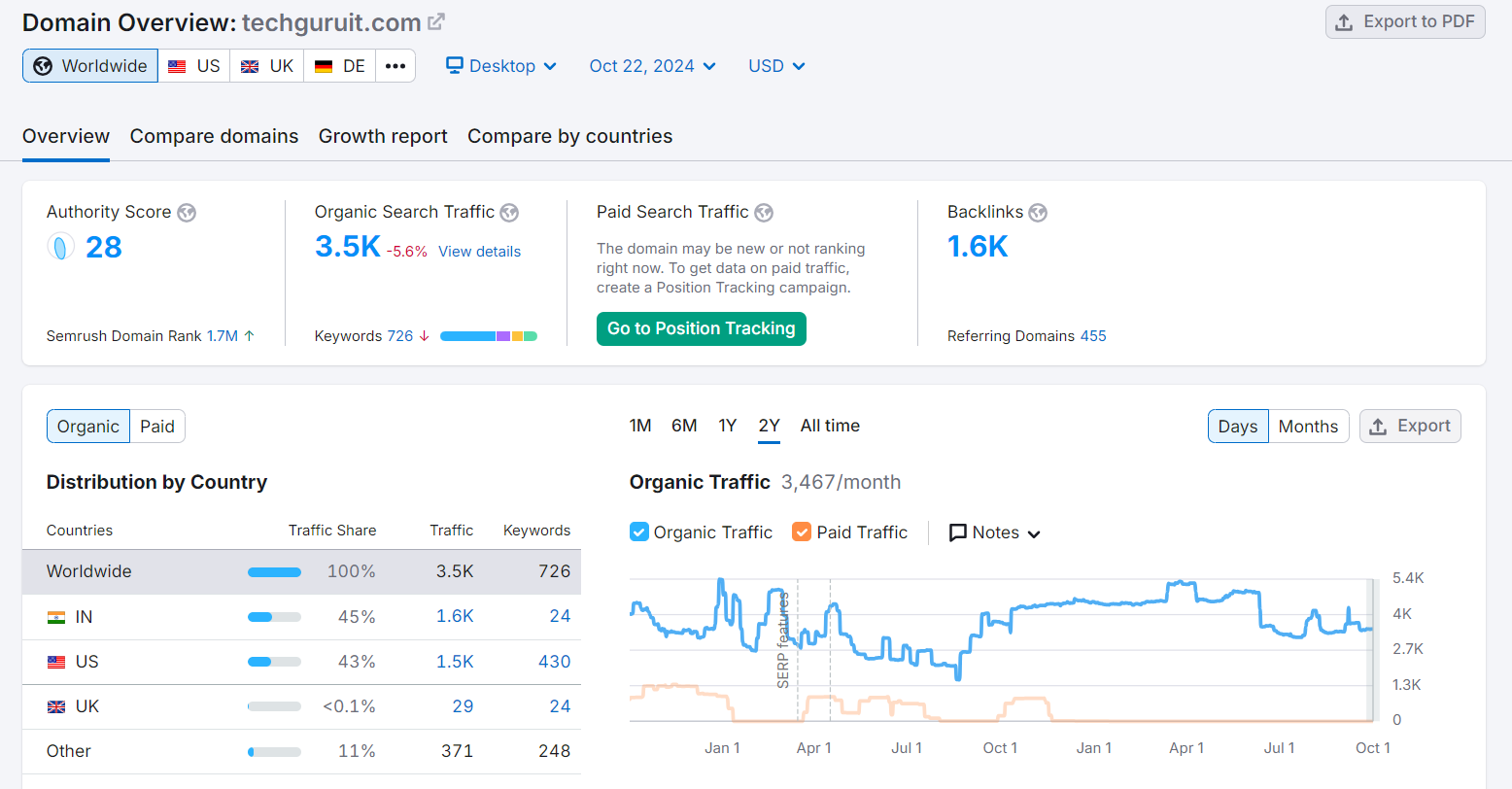Click Keywords down arrow indicator
The height and width of the screenshot is (789, 1512).
click(x=425, y=336)
